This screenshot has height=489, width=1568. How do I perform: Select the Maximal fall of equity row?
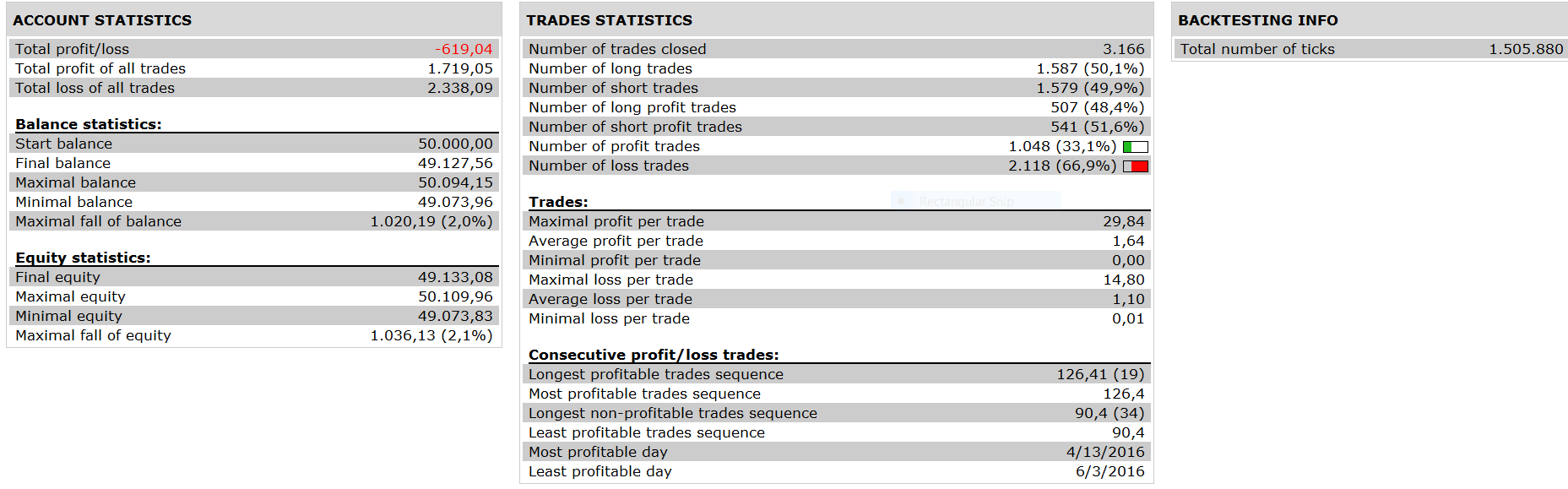254,335
